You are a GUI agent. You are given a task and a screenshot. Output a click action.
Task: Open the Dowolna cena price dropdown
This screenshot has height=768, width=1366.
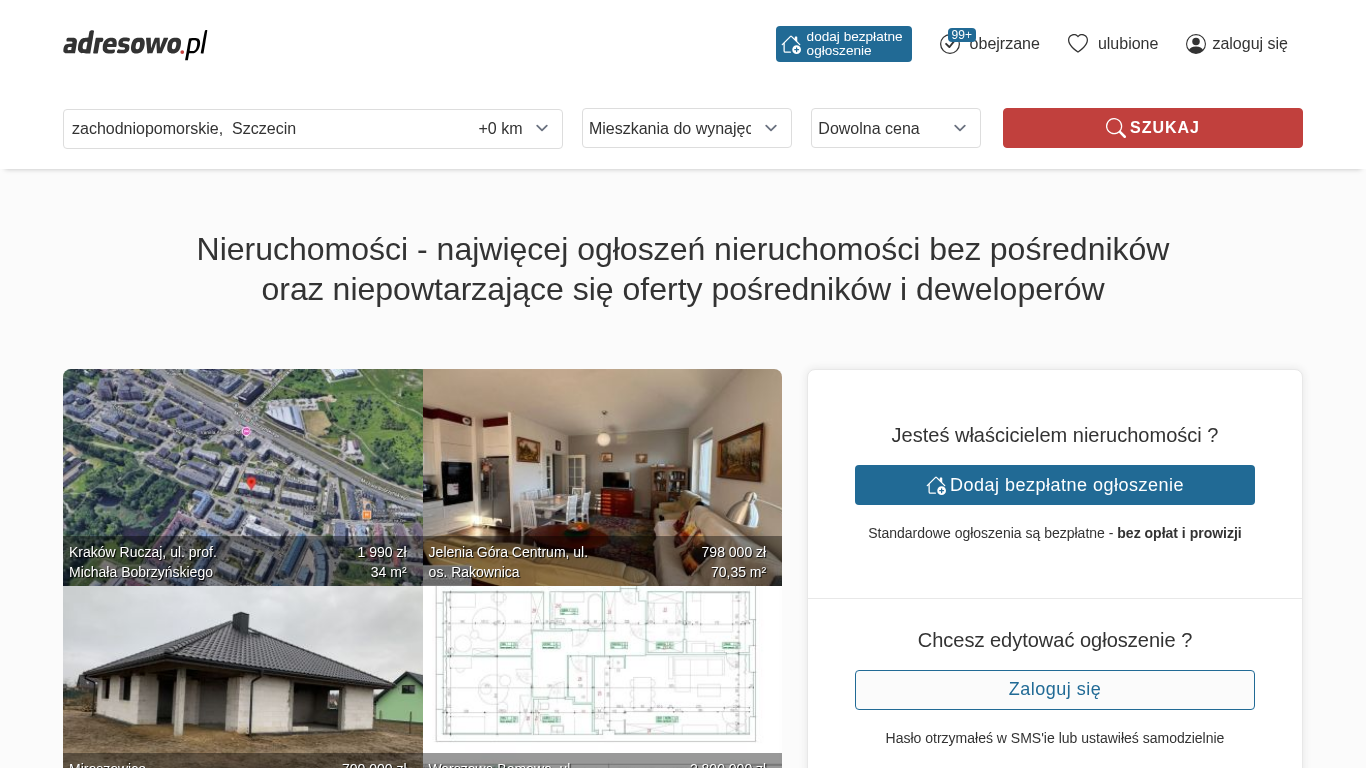pyautogui.click(x=895, y=128)
